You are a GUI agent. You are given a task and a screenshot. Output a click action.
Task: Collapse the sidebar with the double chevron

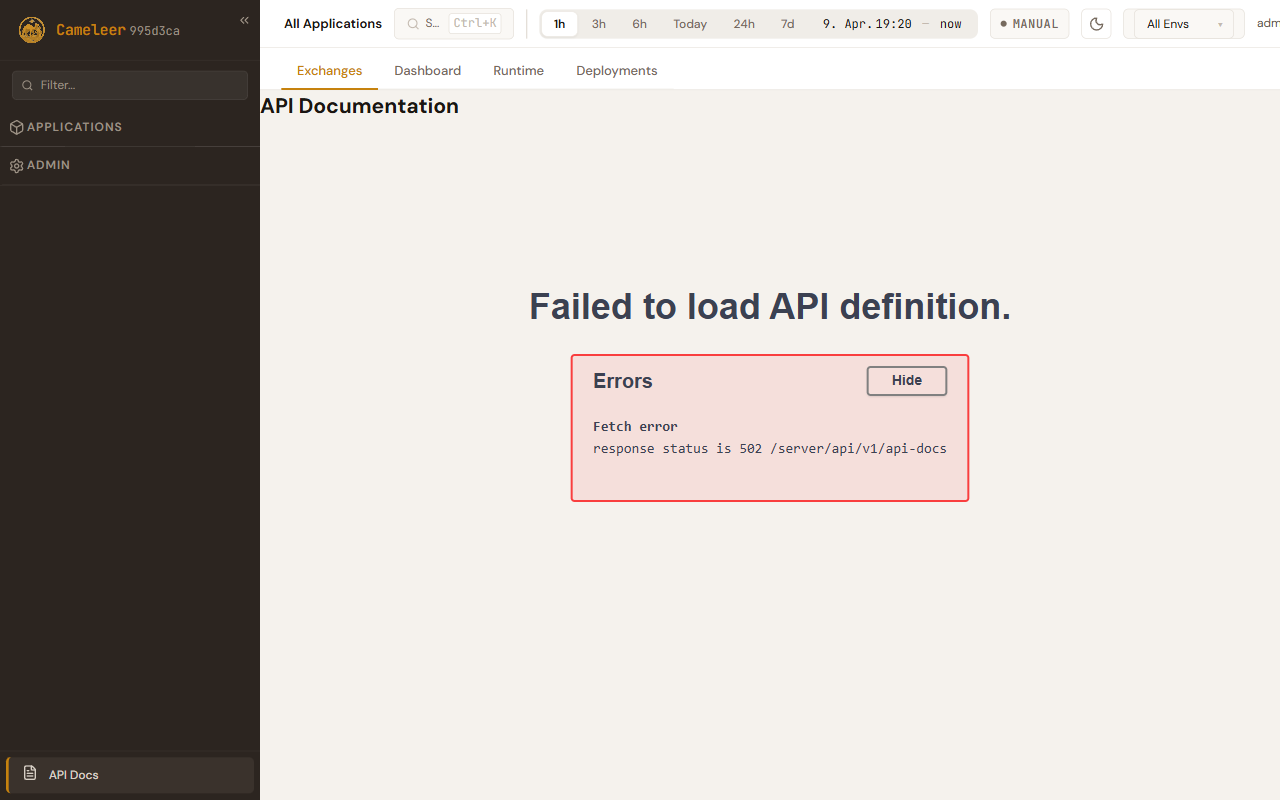tap(244, 20)
